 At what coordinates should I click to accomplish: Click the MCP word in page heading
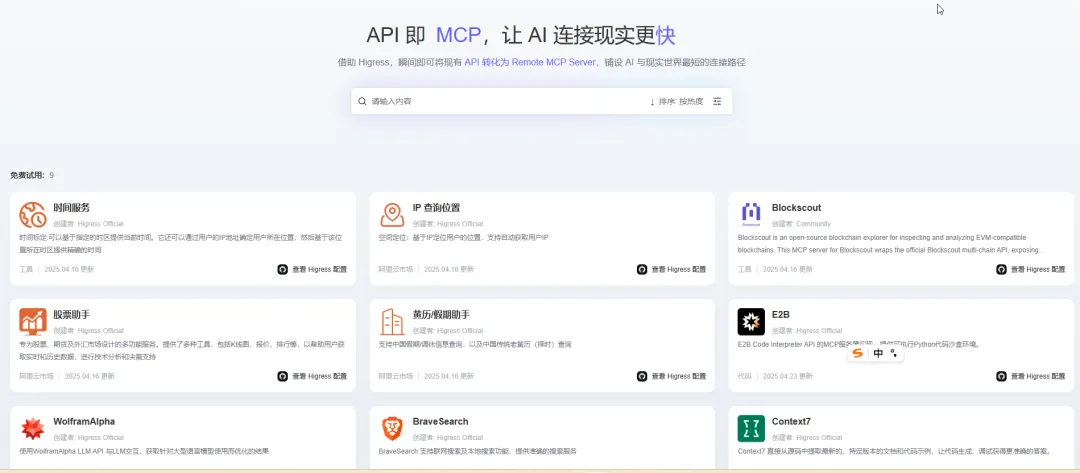tap(458, 35)
